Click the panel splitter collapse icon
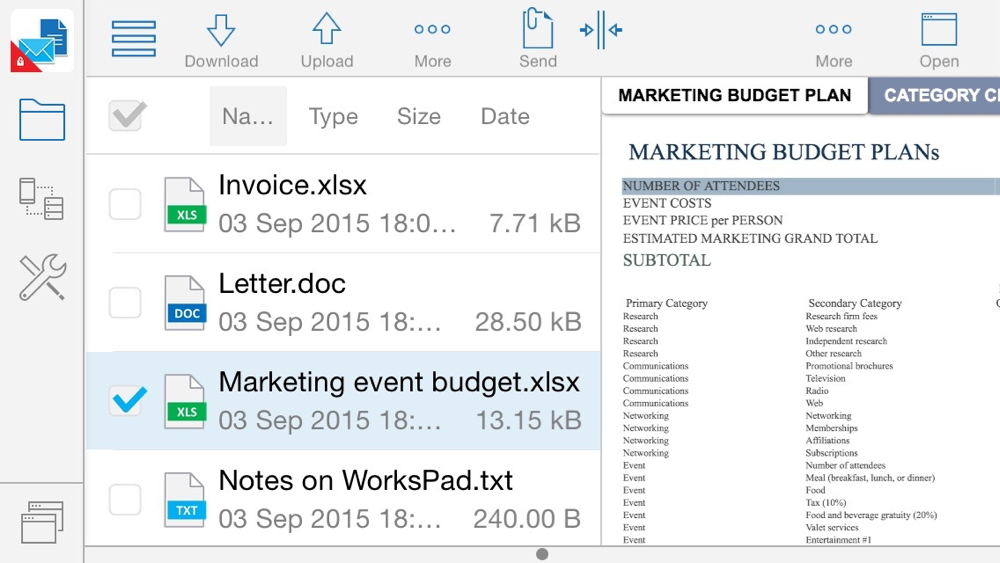The height and width of the screenshot is (563, 1000). pos(601,31)
